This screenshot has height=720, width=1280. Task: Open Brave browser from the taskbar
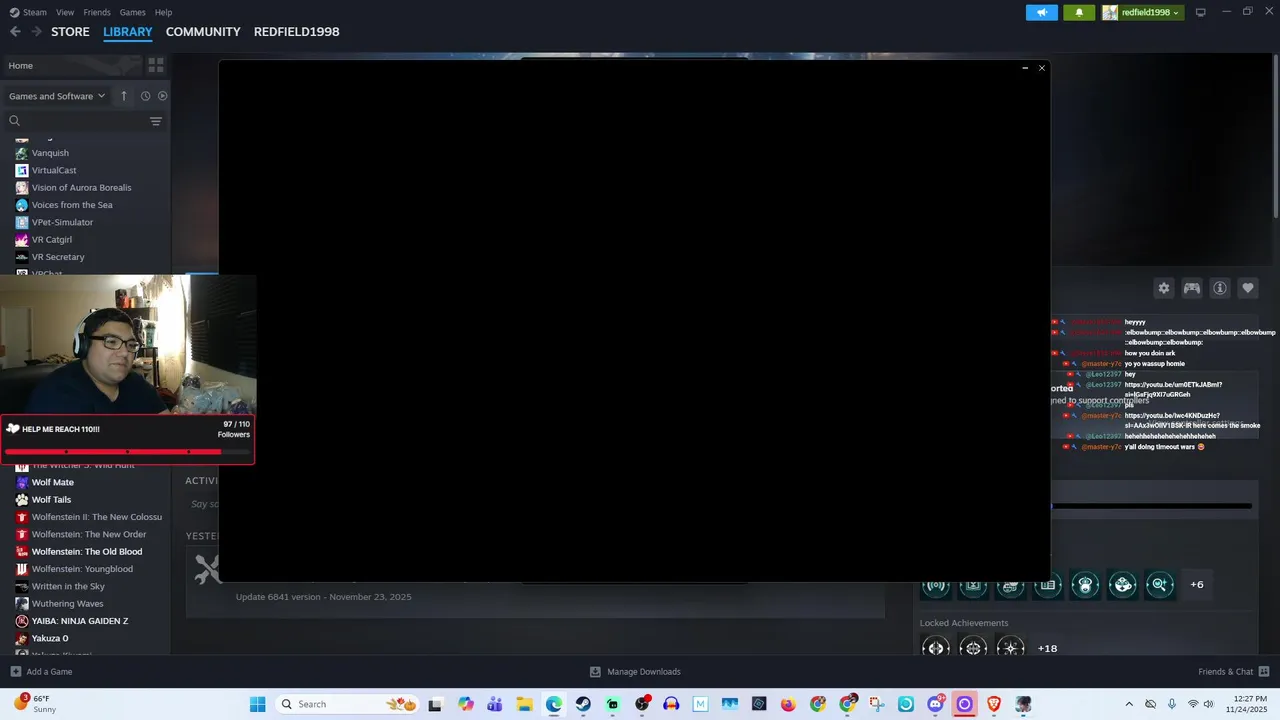[994, 704]
